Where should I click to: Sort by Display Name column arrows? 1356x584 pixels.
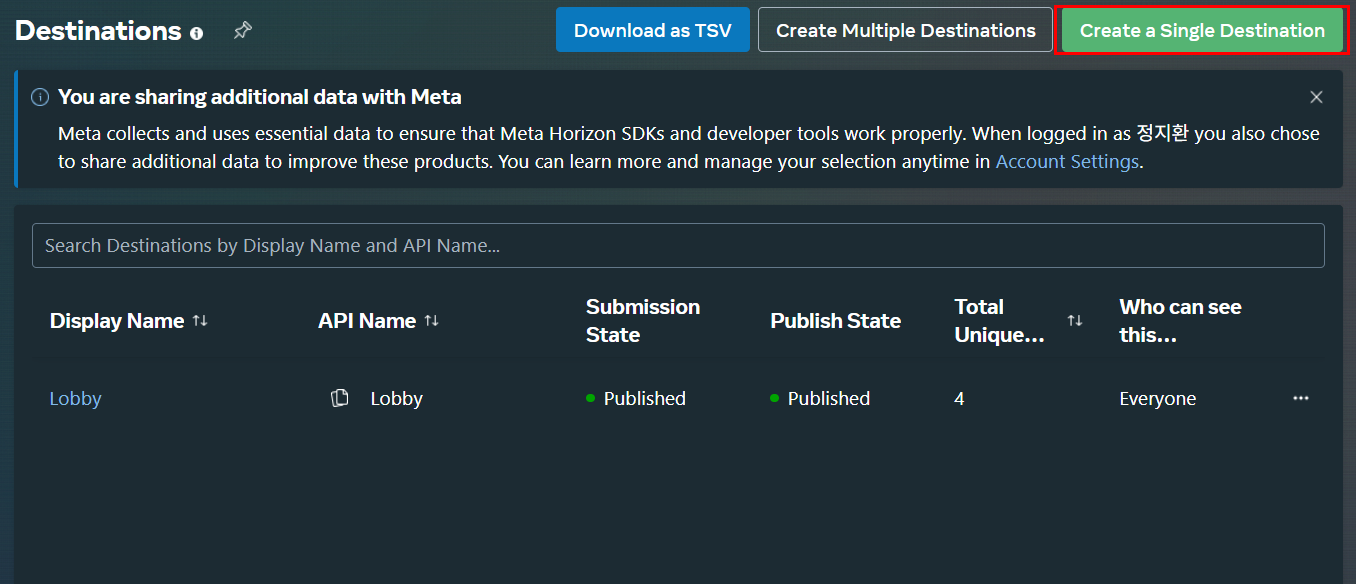(200, 320)
